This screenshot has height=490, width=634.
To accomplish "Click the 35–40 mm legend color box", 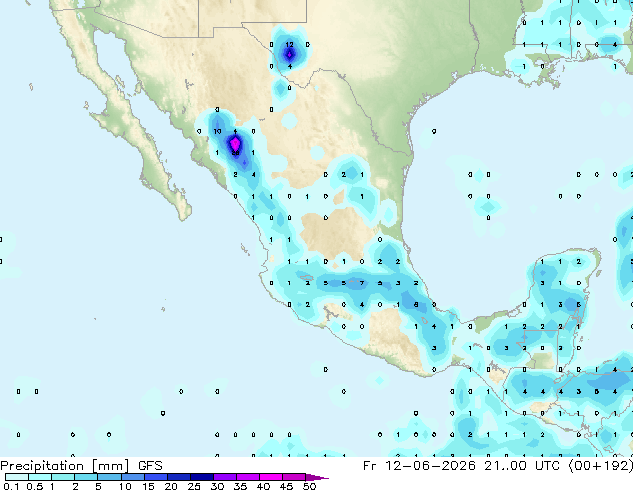I will pos(247,477).
